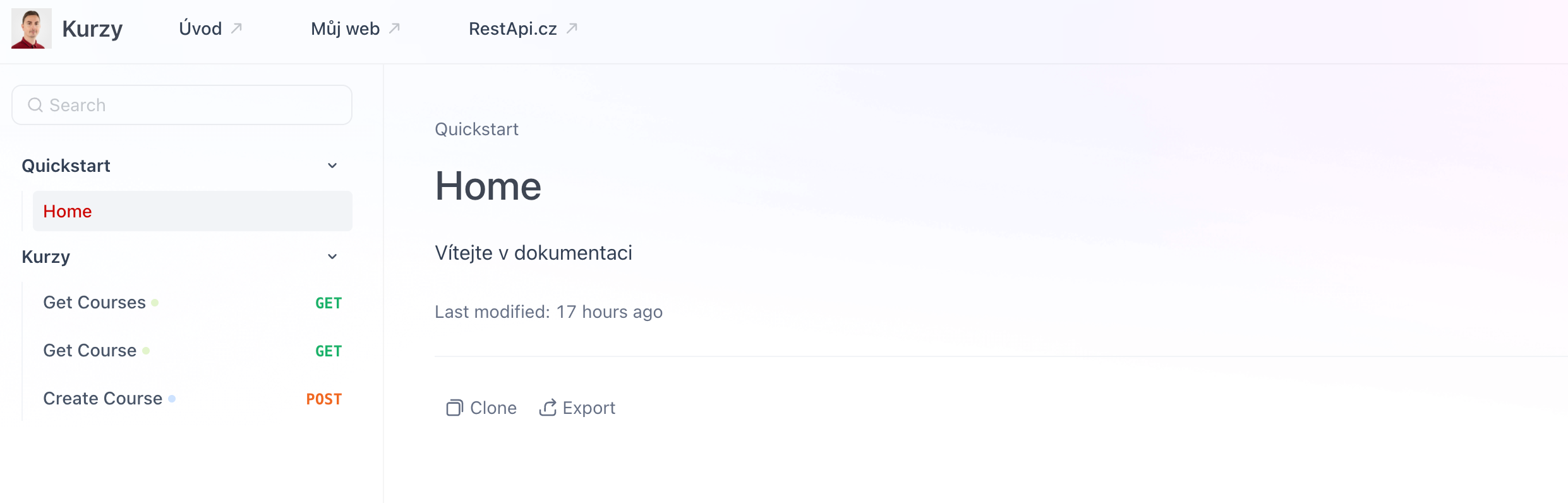Focus the Search input field

[x=182, y=105]
